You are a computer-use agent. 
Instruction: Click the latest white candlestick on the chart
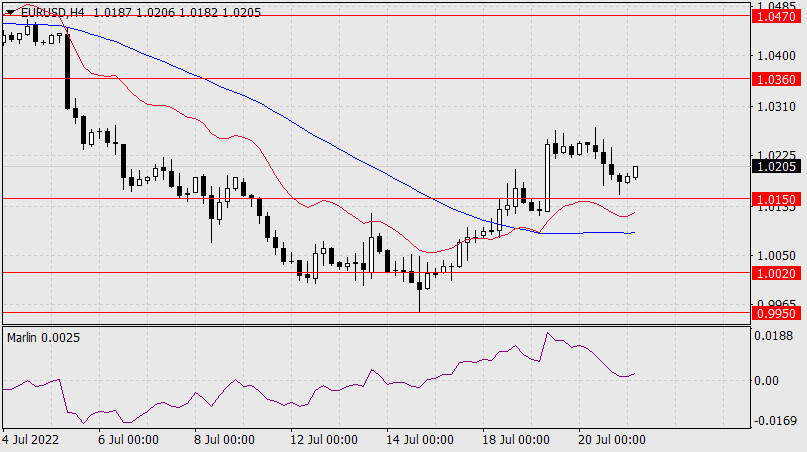pos(636,172)
